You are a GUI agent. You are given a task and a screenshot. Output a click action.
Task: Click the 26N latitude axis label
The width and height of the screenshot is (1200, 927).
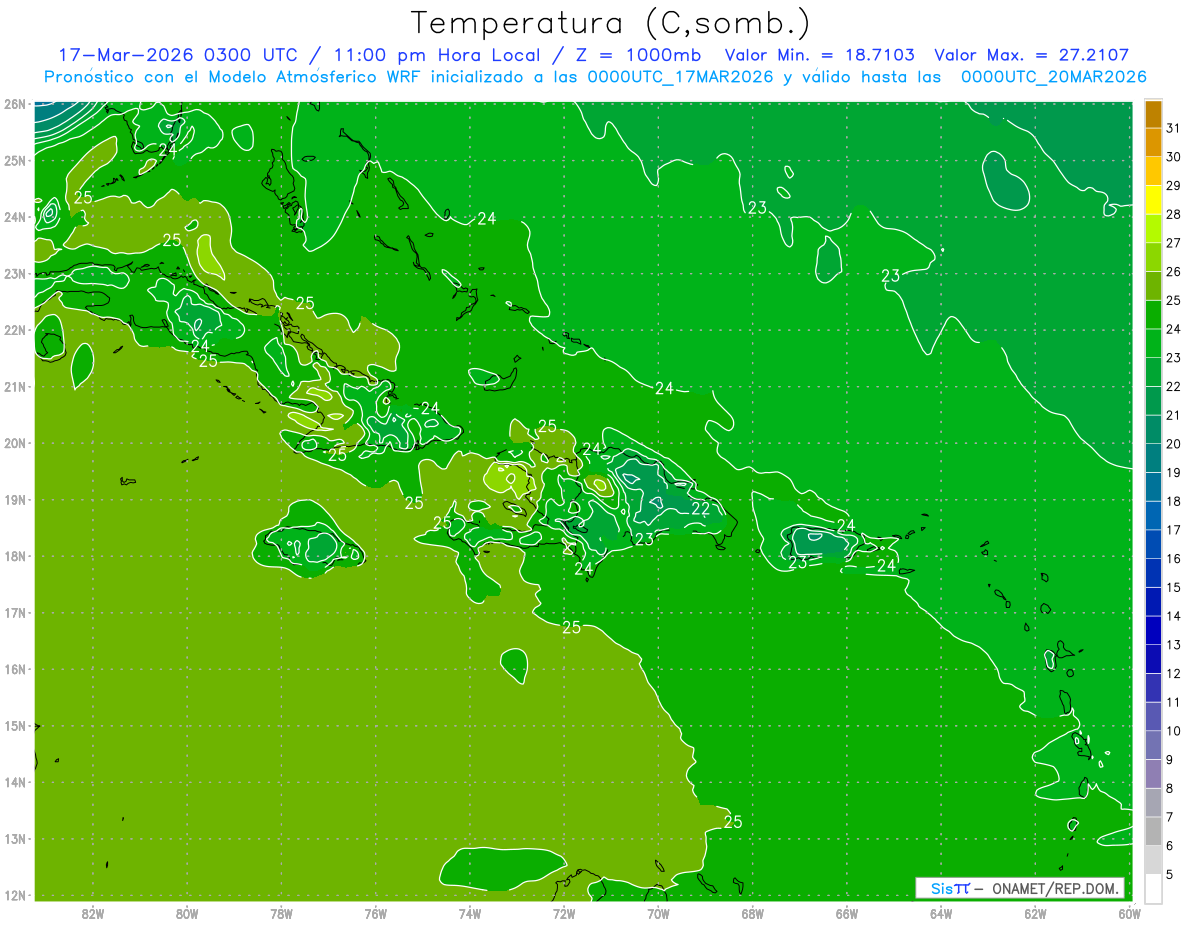14,104
